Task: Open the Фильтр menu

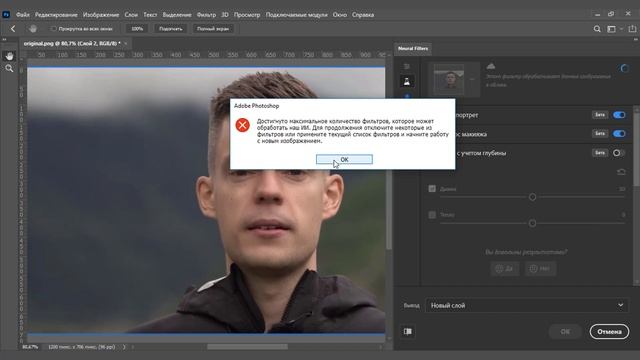Action: click(206, 15)
